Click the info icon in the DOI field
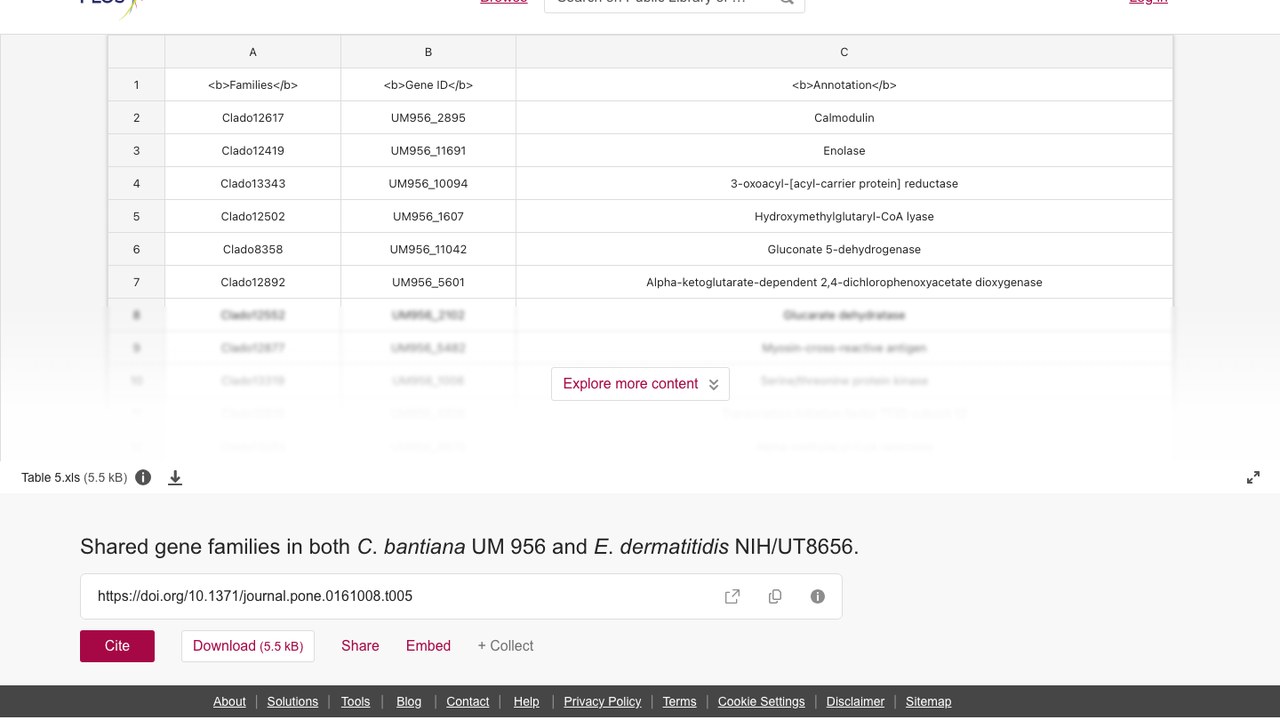 pos(818,596)
